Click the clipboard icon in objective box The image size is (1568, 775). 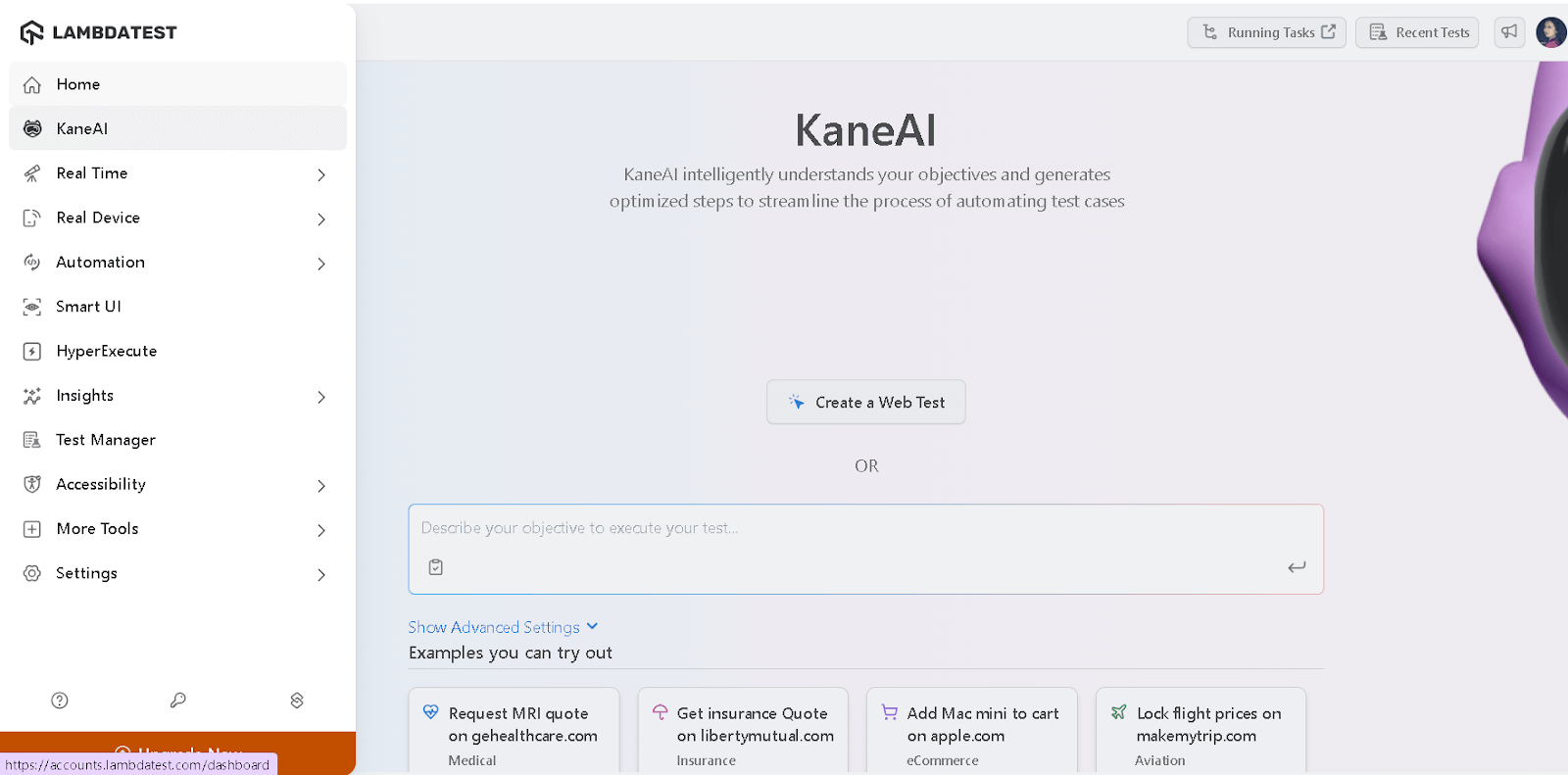coord(436,567)
